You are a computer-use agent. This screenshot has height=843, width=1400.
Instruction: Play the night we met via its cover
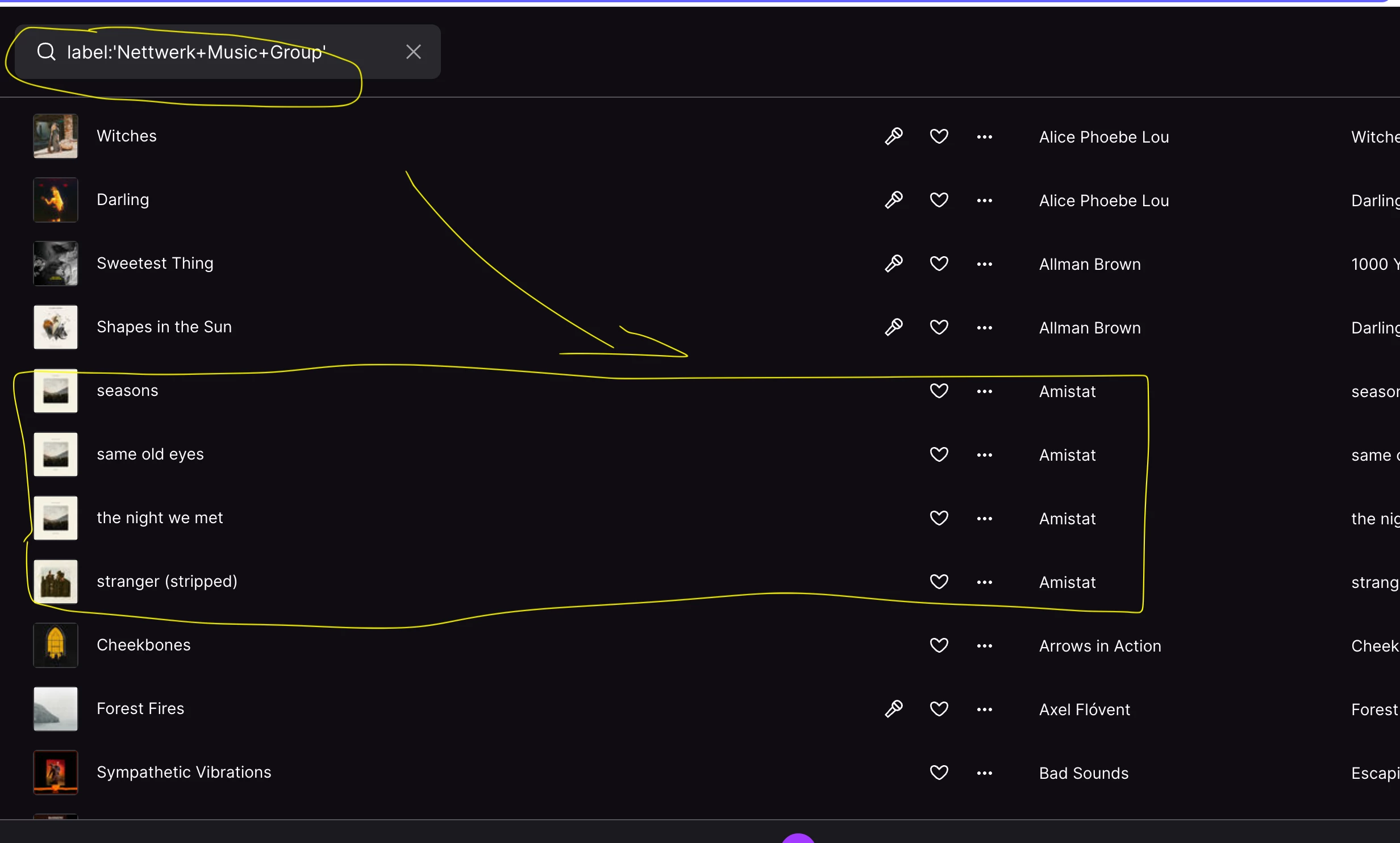pyautogui.click(x=56, y=518)
